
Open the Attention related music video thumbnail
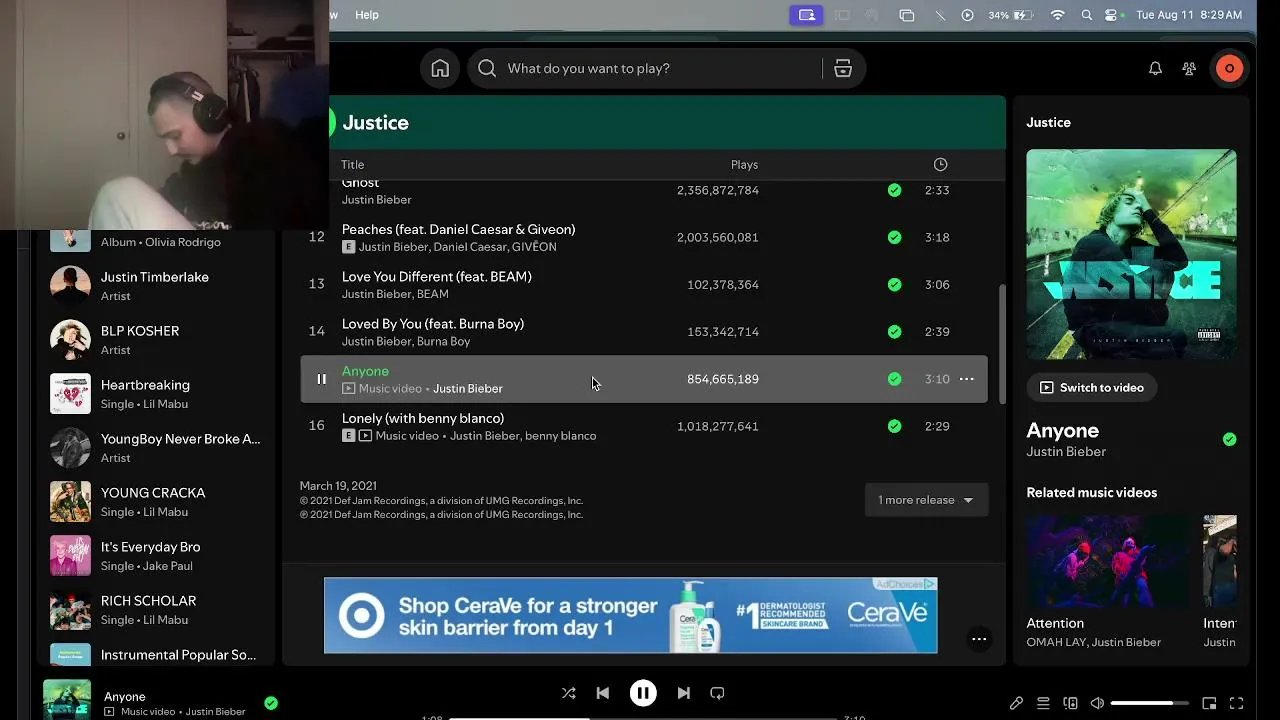coord(1108,563)
